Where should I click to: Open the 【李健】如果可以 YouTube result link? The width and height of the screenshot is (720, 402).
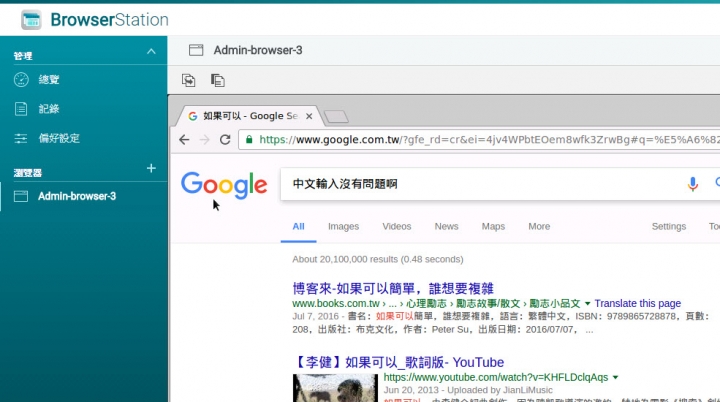click(x=399, y=362)
